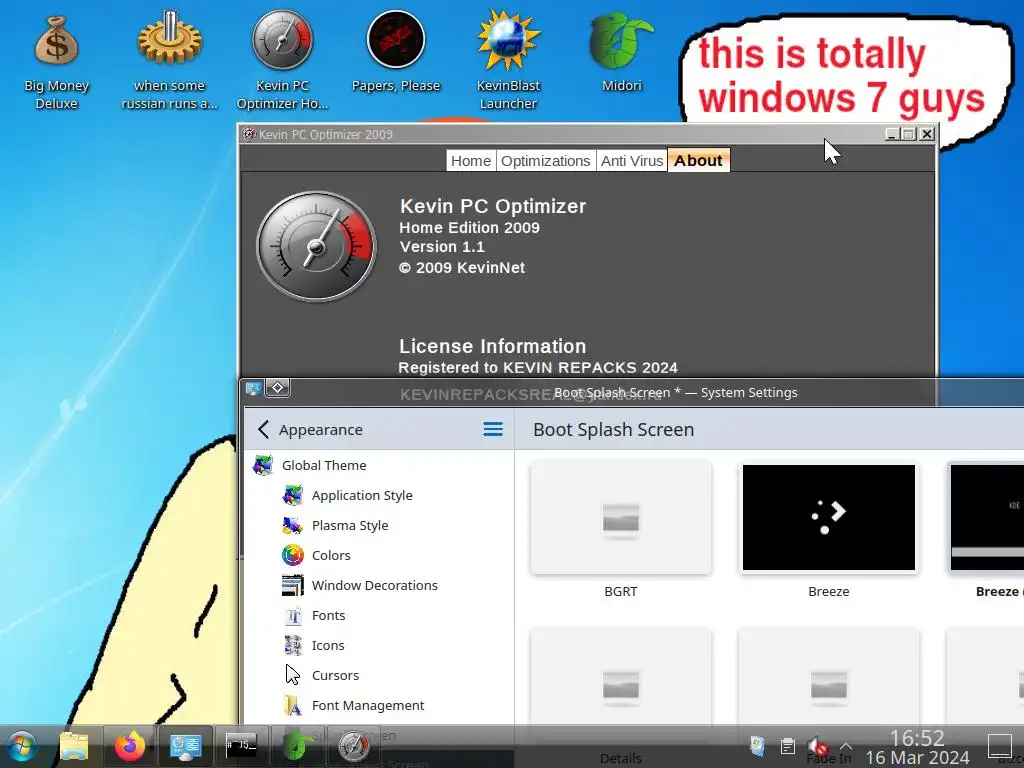Select the bold Breeze splash theme at right edge
Image resolution: width=1024 pixels, height=768 pixels.
pos(987,517)
